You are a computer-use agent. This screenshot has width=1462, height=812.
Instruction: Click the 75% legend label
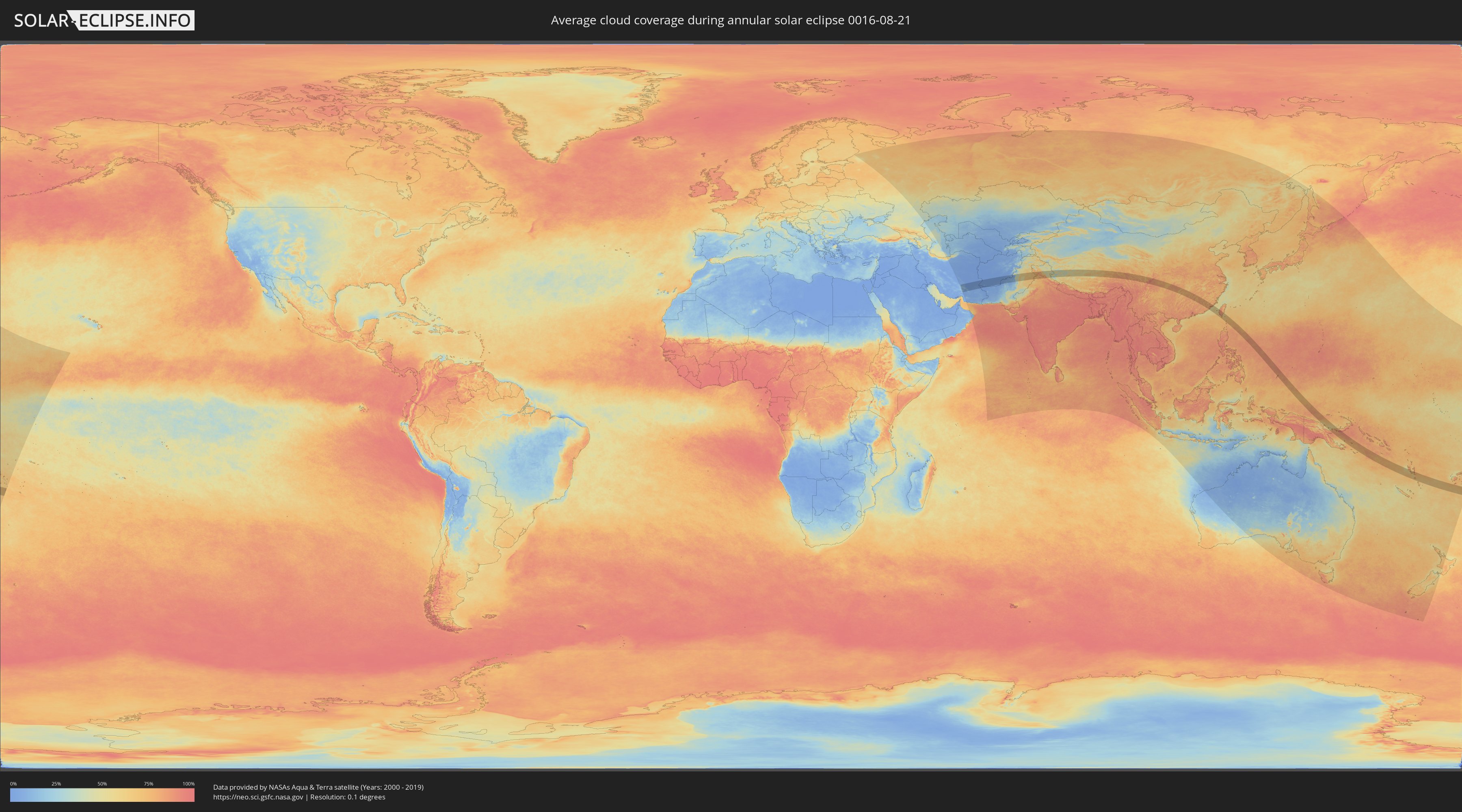coord(148,784)
